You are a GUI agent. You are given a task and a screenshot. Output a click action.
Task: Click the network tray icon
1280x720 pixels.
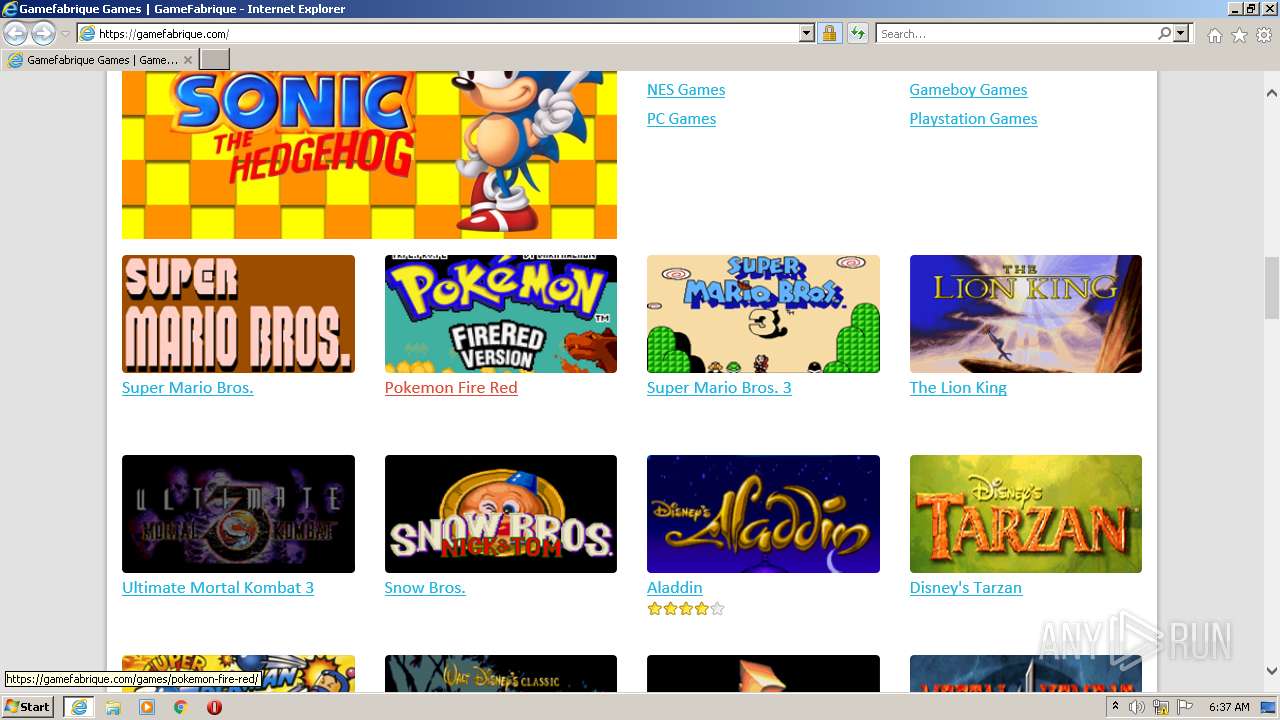click(1161, 707)
